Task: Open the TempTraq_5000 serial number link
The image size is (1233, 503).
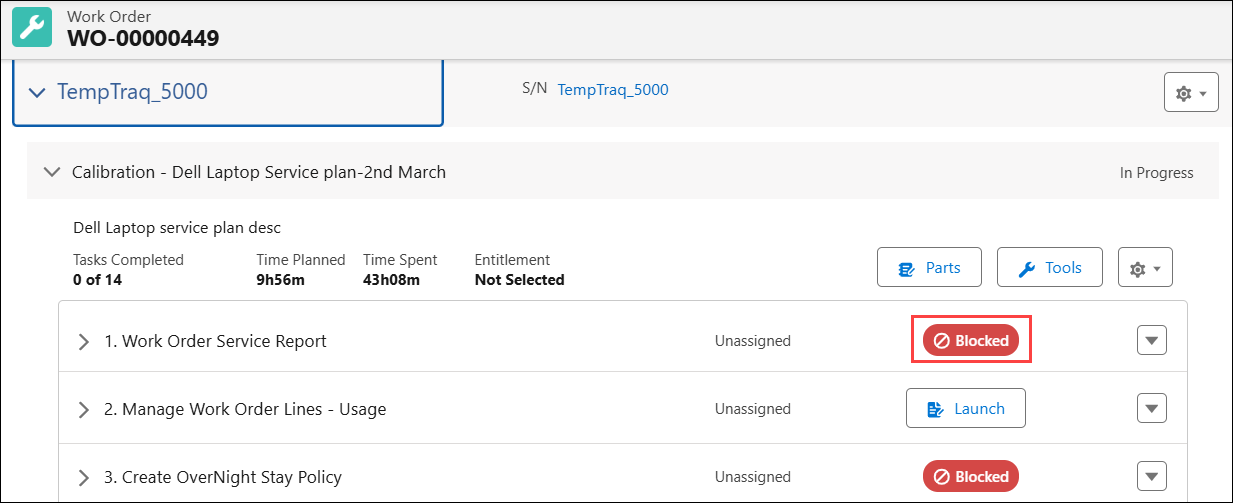Action: pyautogui.click(x=613, y=89)
